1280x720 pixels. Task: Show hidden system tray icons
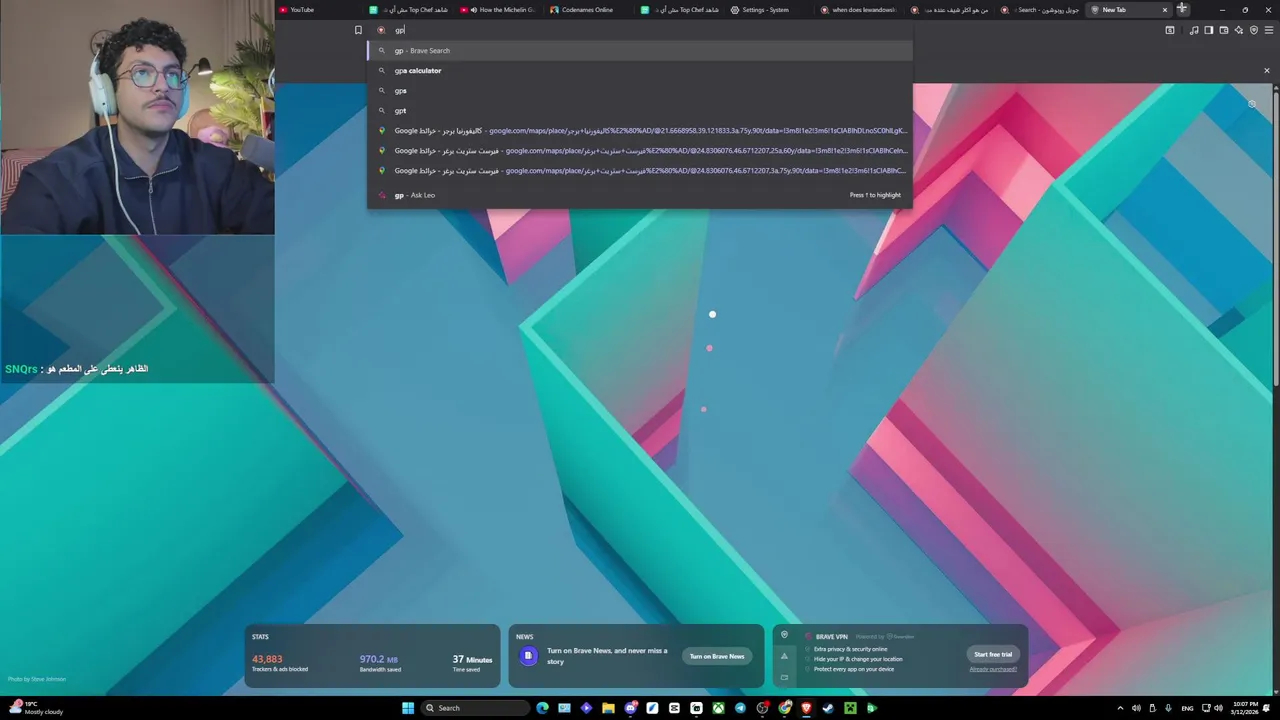click(x=1120, y=708)
